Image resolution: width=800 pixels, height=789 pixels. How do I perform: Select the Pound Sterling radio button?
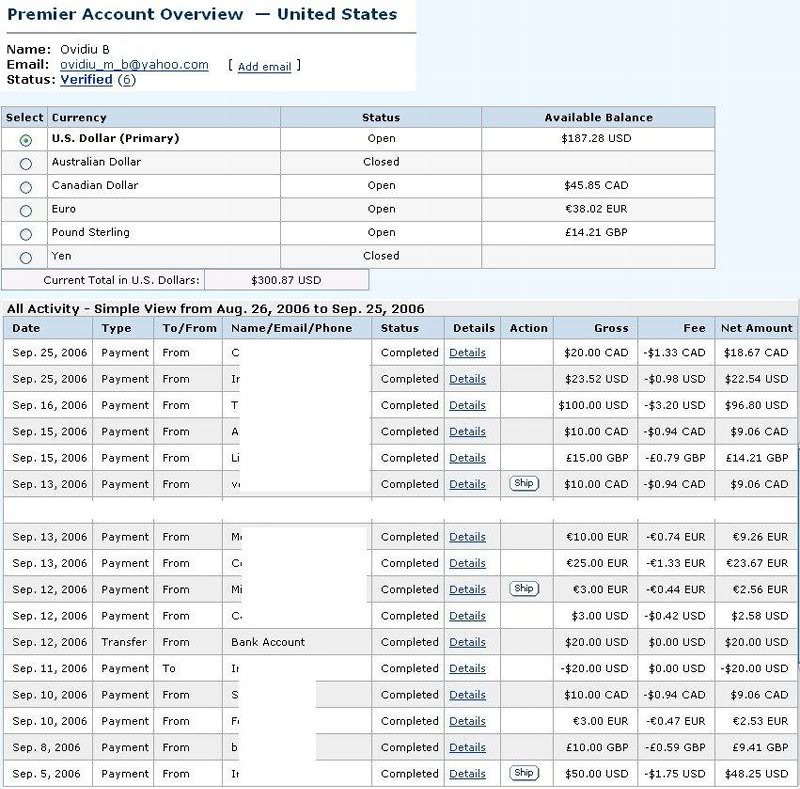26,234
